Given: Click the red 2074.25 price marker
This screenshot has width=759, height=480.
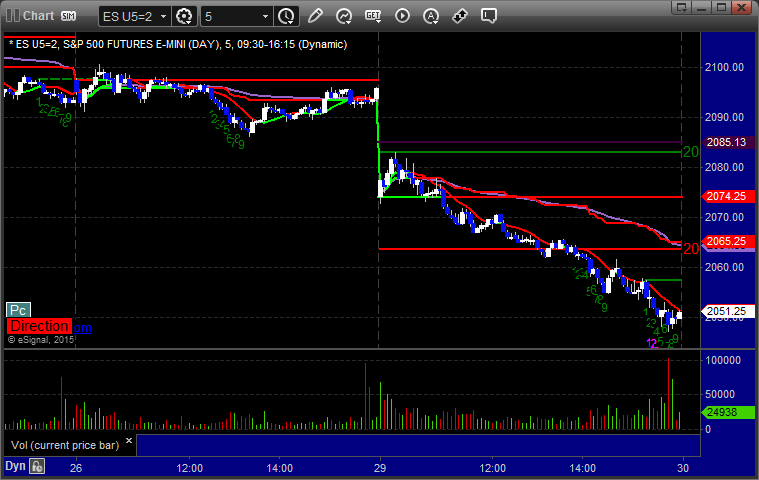Looking at the screenshot, I should (x=728, y=196).
